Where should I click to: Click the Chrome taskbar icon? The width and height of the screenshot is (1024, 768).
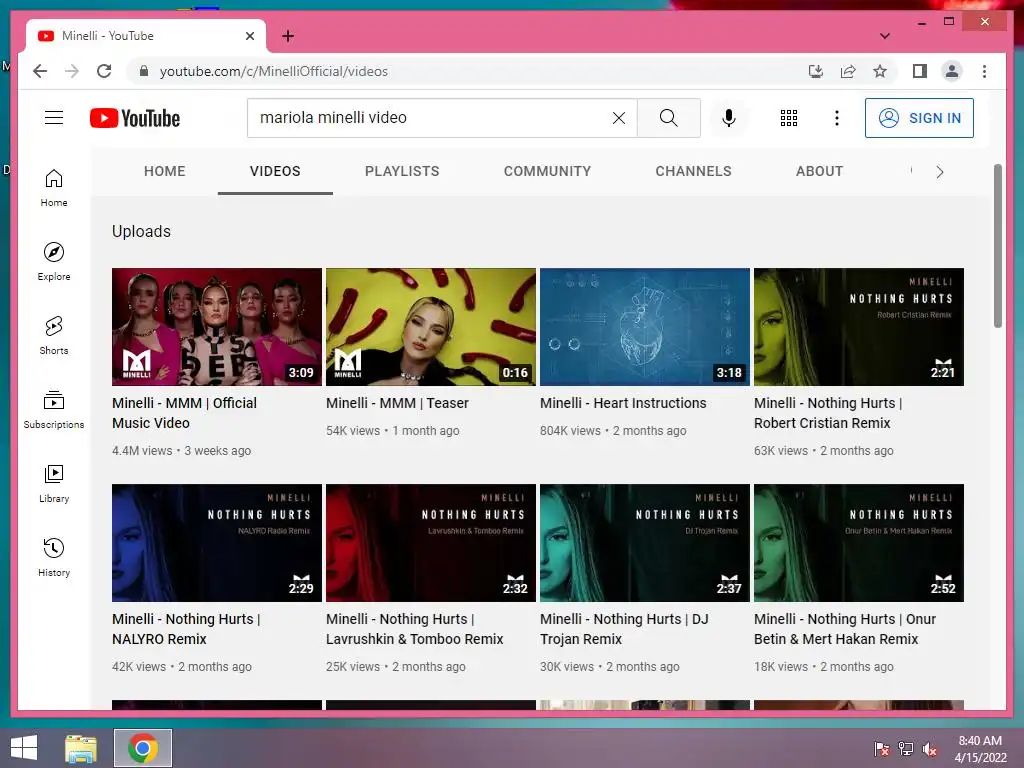[143, 748]
